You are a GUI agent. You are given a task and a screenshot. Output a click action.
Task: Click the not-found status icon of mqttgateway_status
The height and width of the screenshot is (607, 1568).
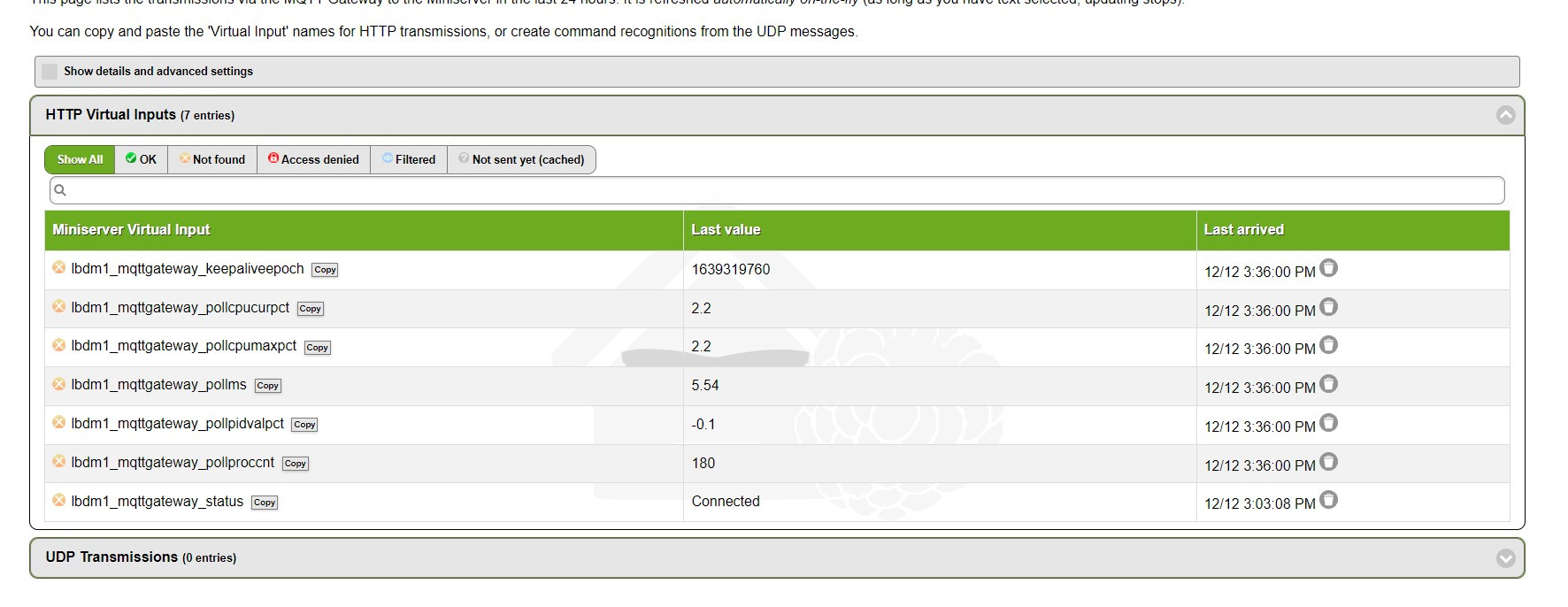pos(59,500)
